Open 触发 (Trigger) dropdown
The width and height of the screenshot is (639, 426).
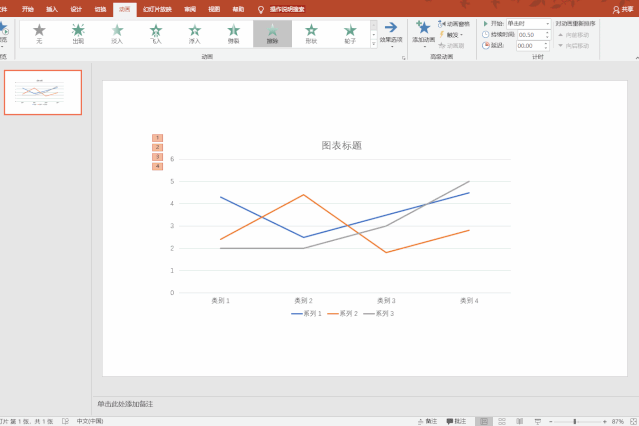451,35
